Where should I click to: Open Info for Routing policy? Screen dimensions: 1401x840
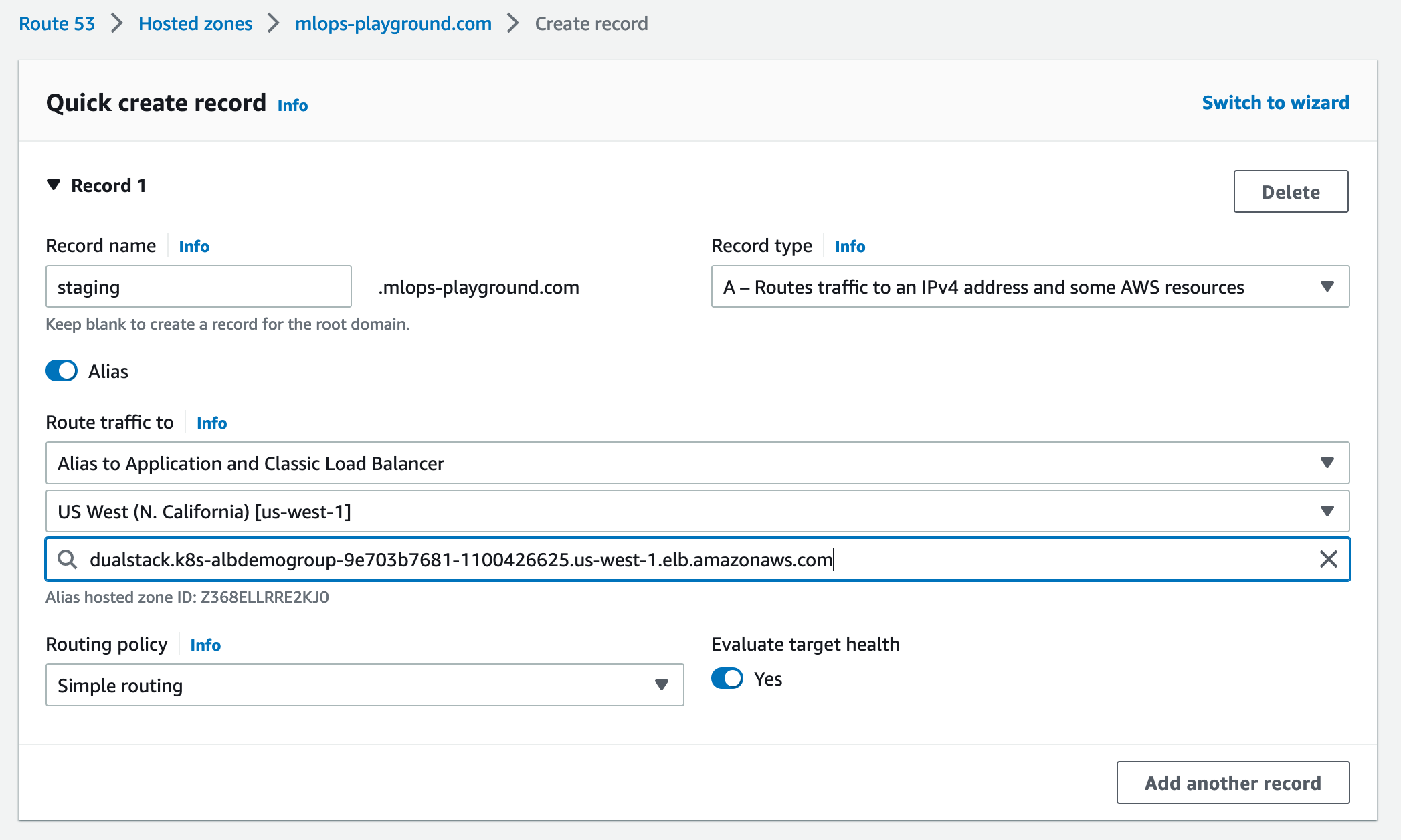pos(205,645)
